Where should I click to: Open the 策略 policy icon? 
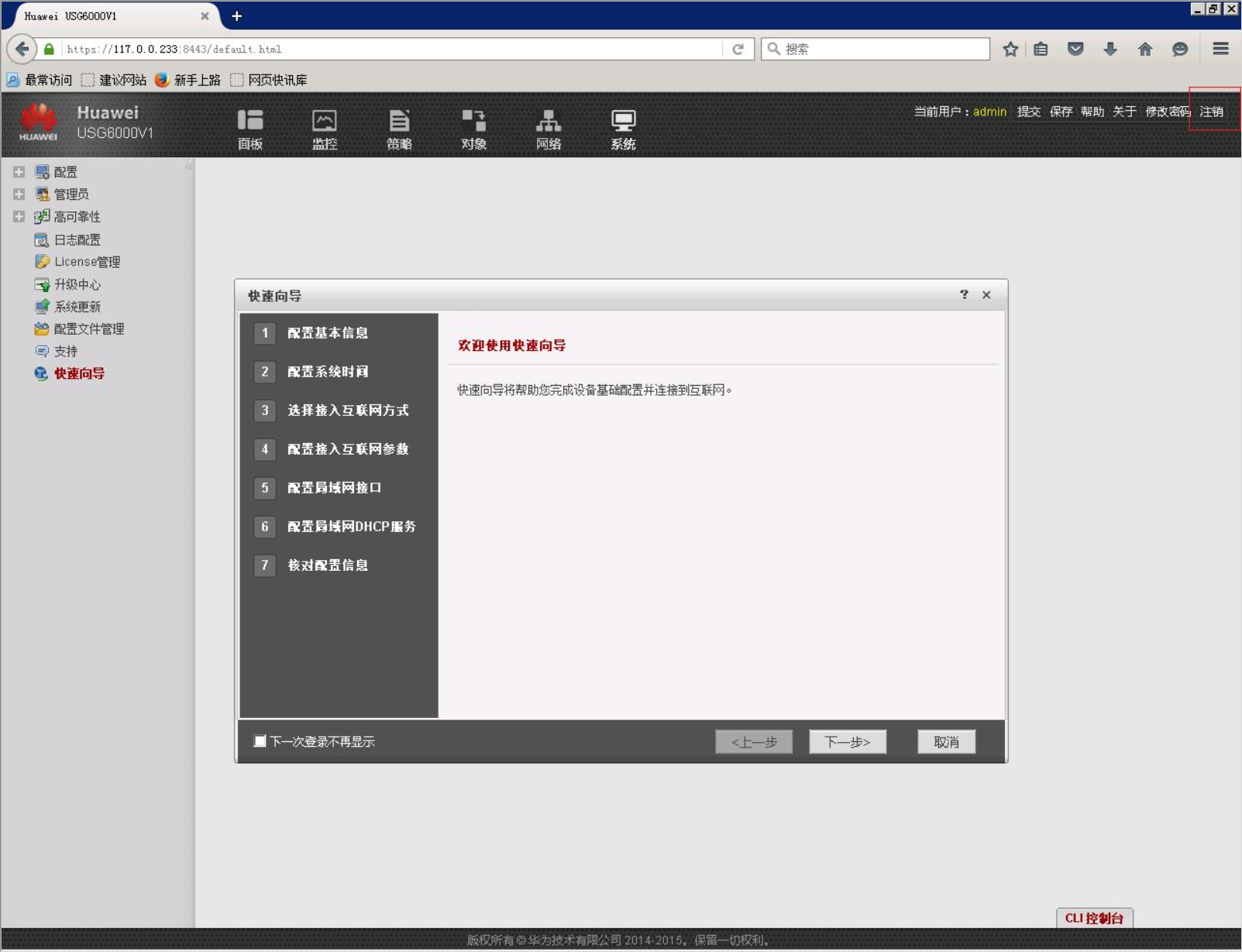(399, 122)
